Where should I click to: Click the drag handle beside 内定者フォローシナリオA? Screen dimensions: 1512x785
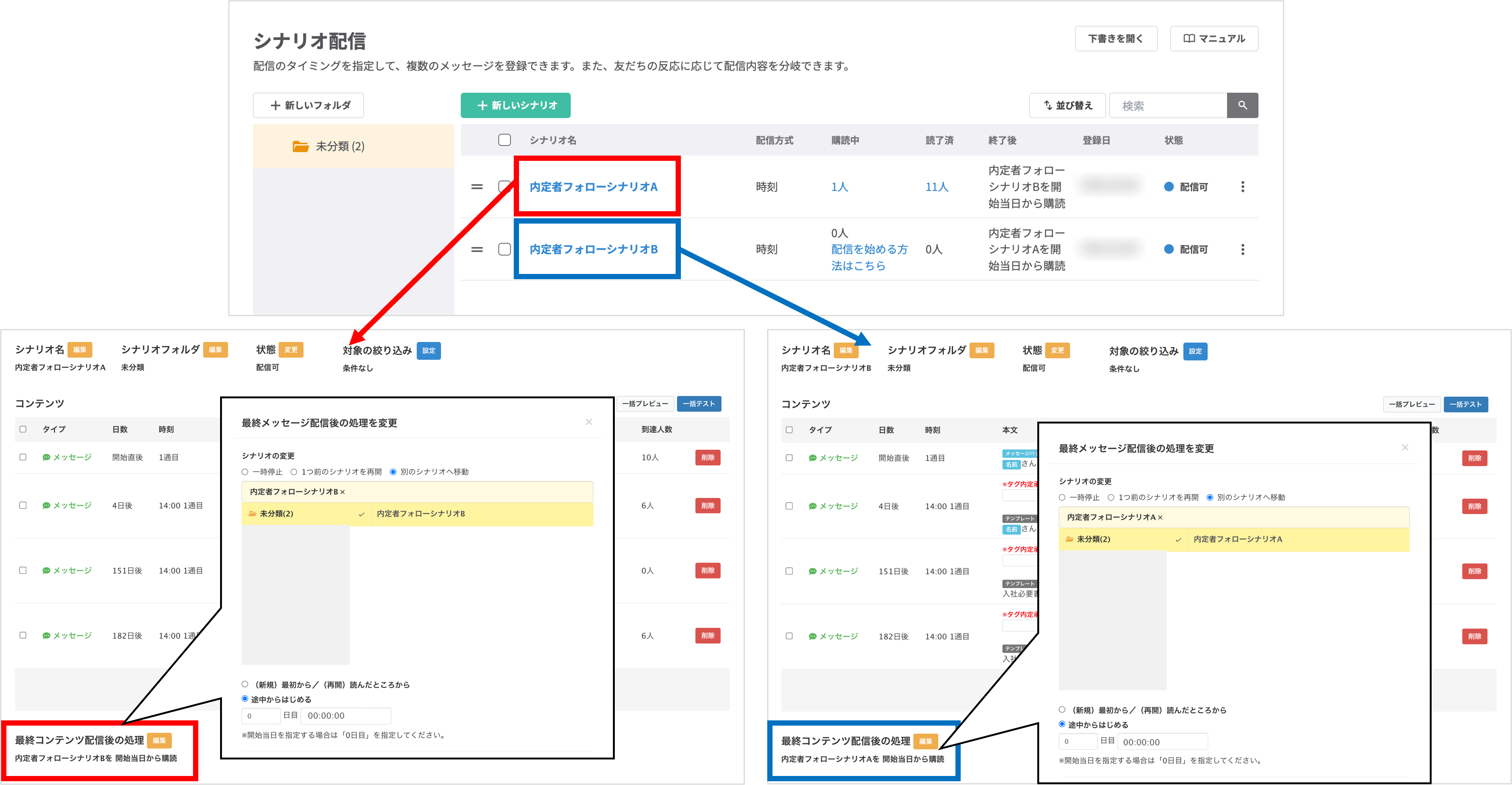477,186
